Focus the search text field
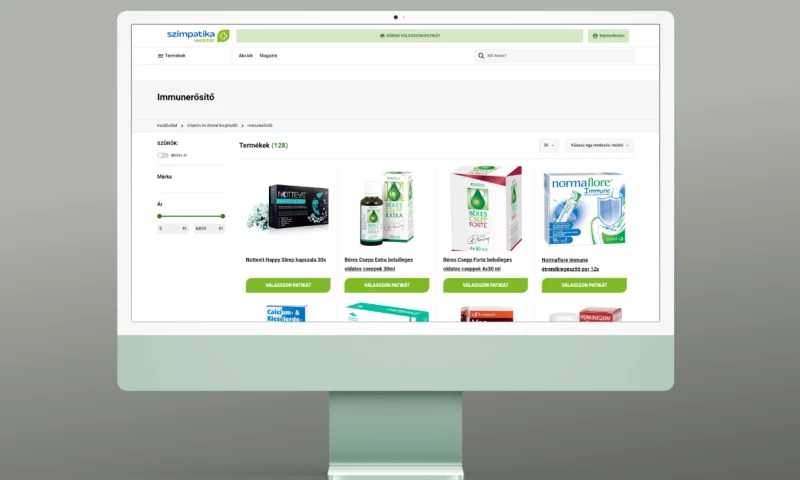 [554, 56]
